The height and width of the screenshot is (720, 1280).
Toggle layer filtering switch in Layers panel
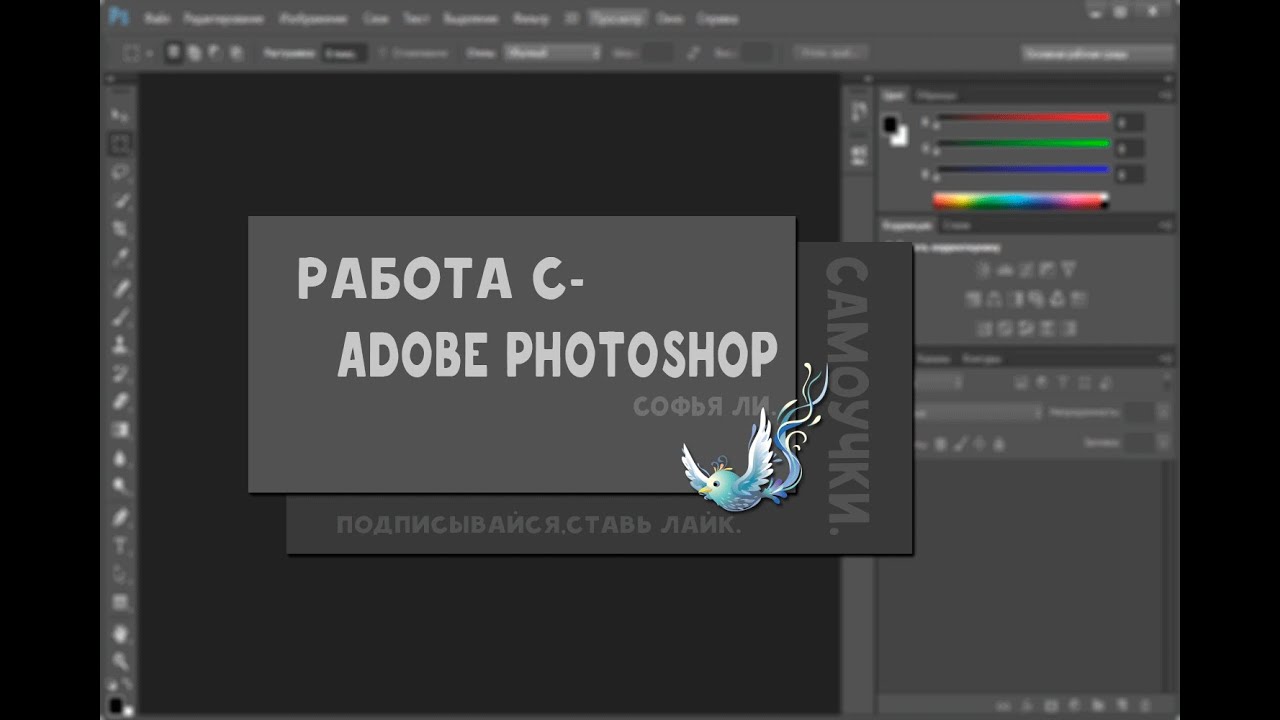[1166, 381]
